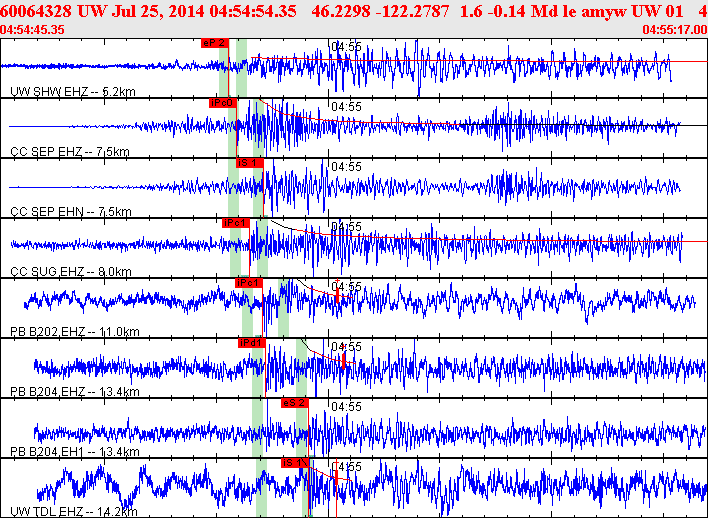Click the red coda end marker on B204 EHZ
The height and width of the screenshot is (518, 708).
tap(344, 360)
